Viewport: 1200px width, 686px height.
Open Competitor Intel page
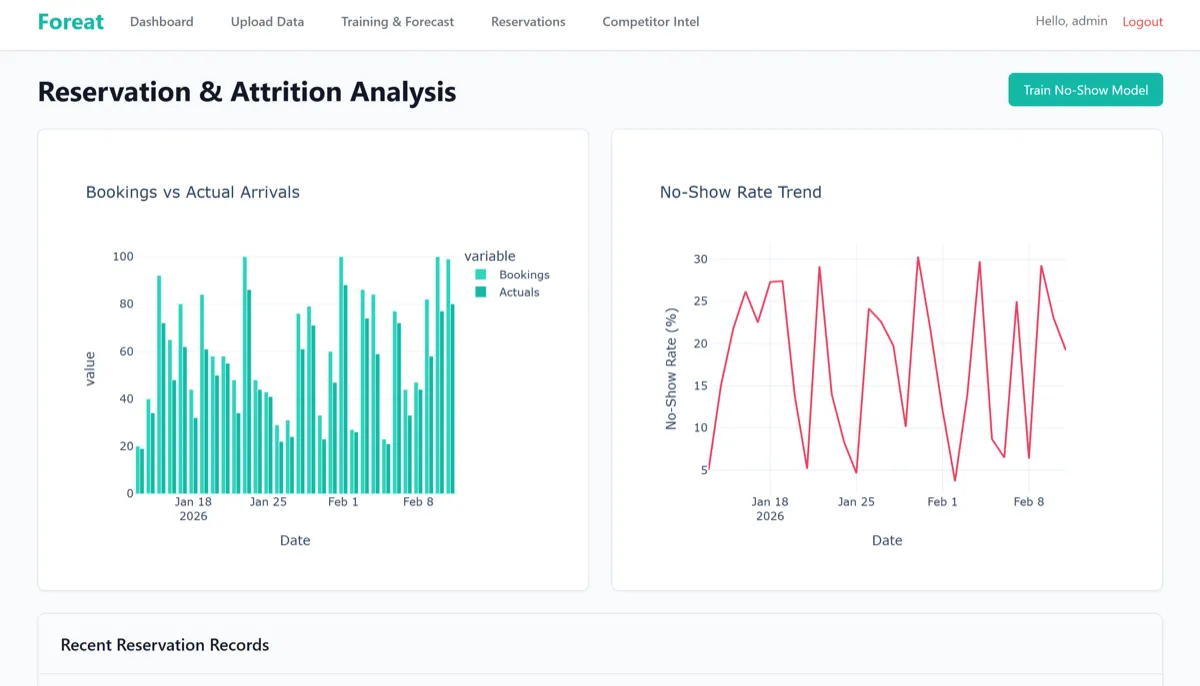coord(650,22)
